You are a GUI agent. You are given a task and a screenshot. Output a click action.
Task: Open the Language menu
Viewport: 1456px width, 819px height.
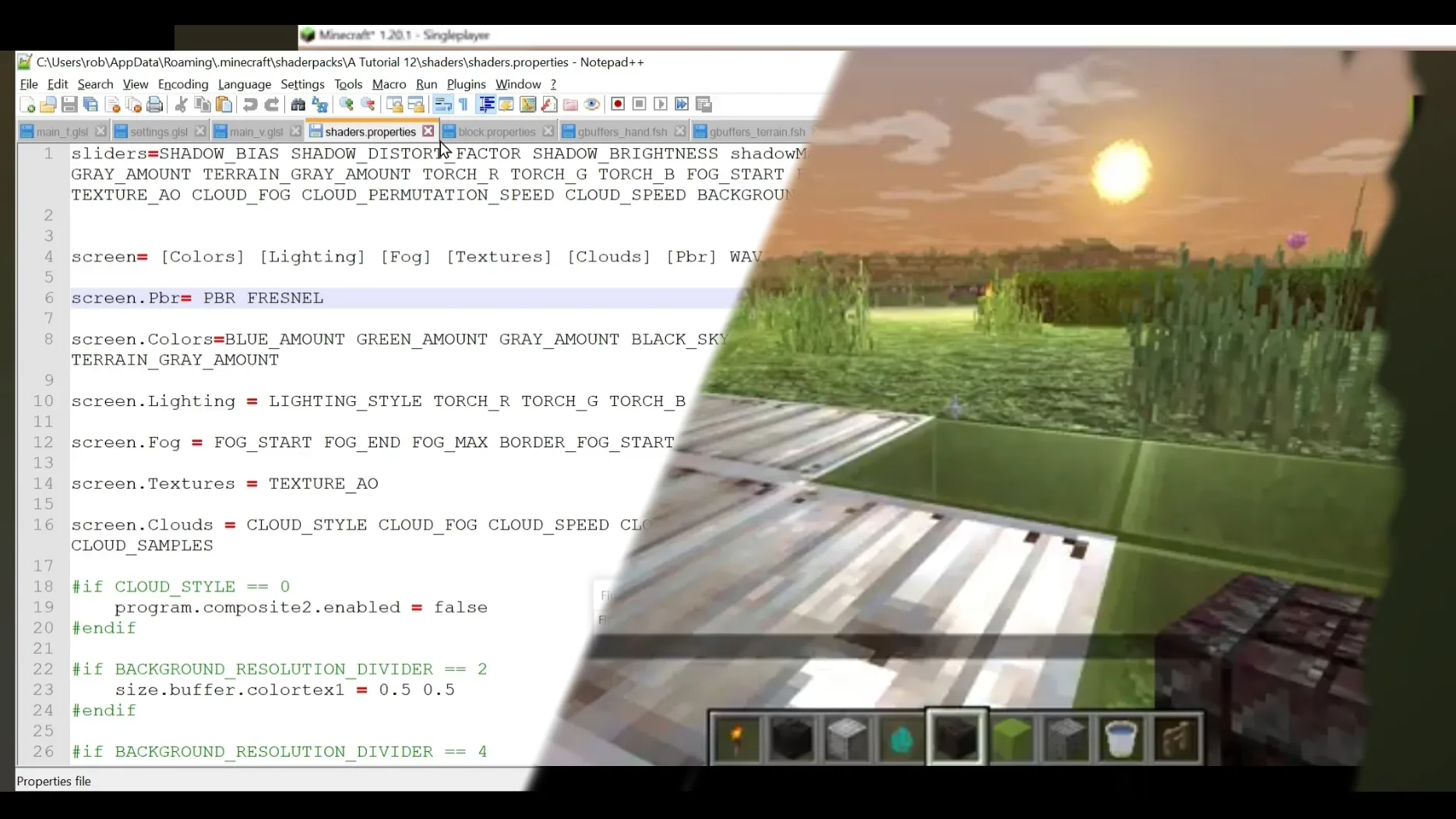pos(245,84)
